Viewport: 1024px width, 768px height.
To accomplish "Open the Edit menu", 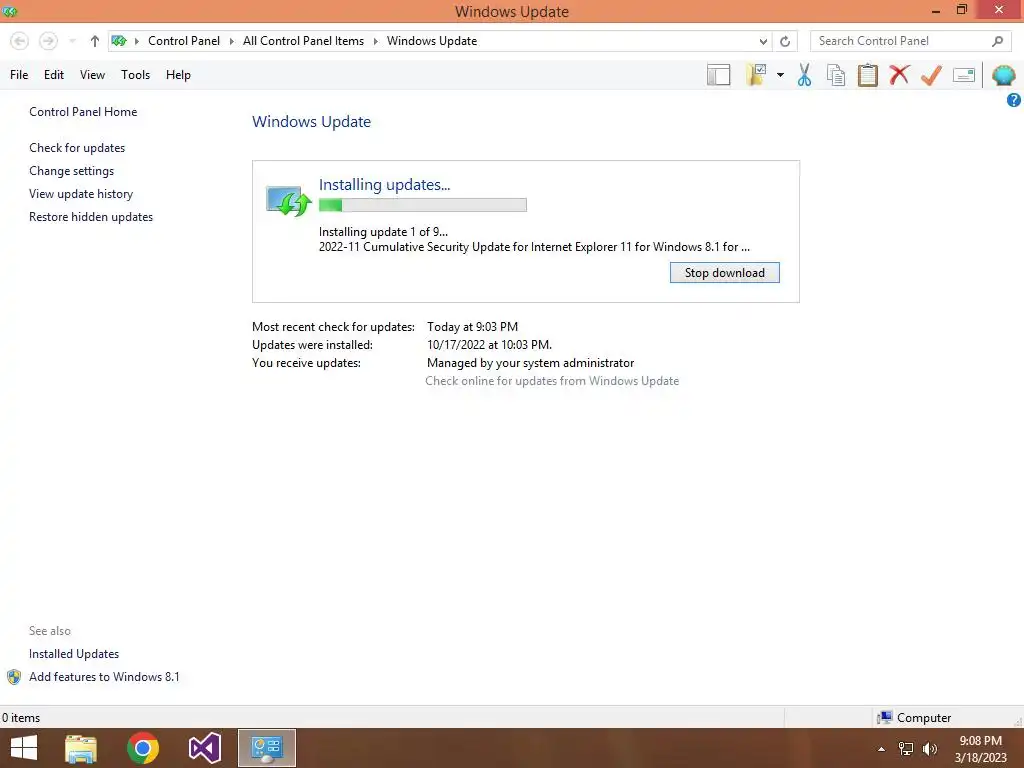I will pyautogui.click(x=54, y=75).
